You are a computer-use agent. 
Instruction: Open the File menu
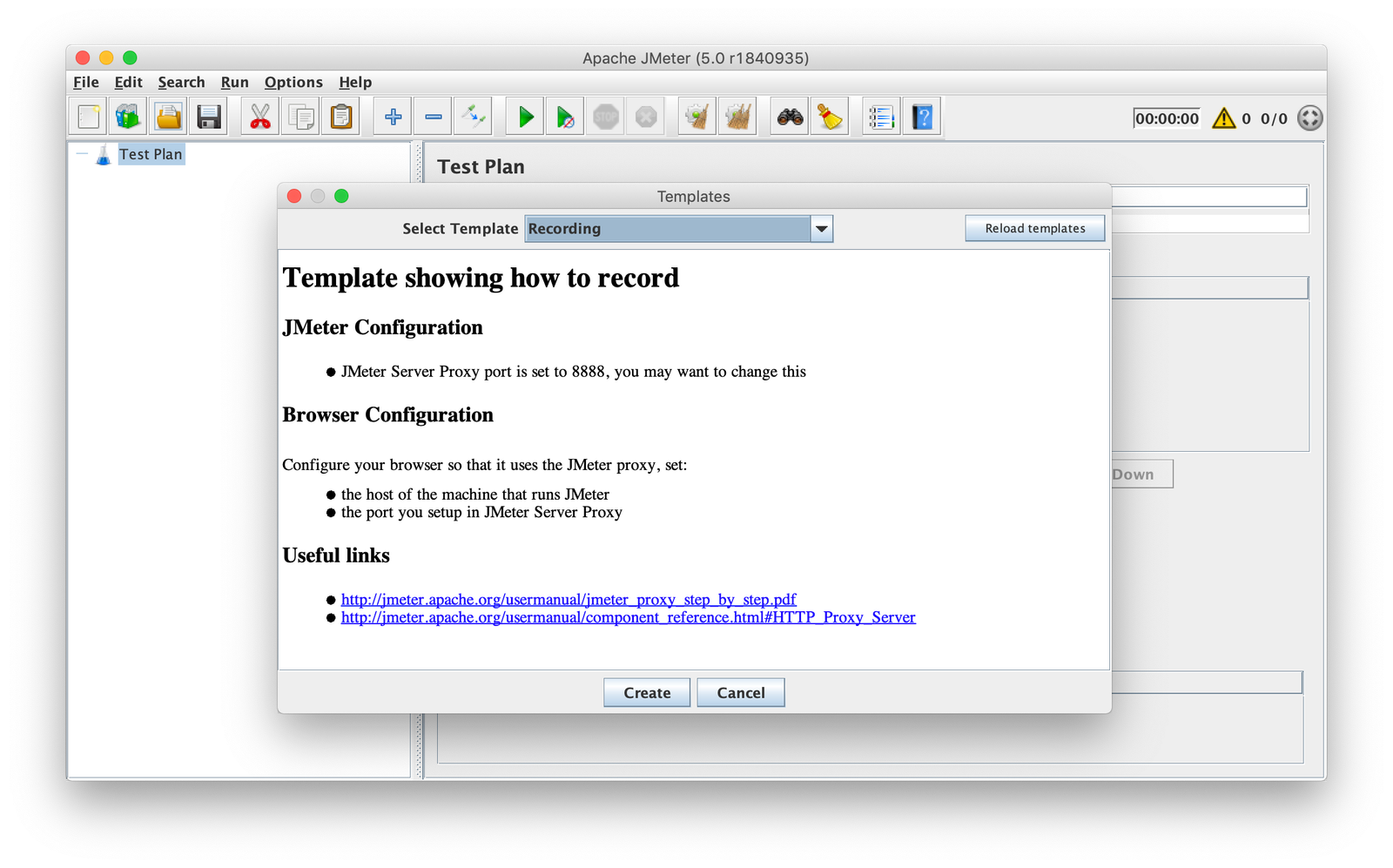(x=85, y=82)
